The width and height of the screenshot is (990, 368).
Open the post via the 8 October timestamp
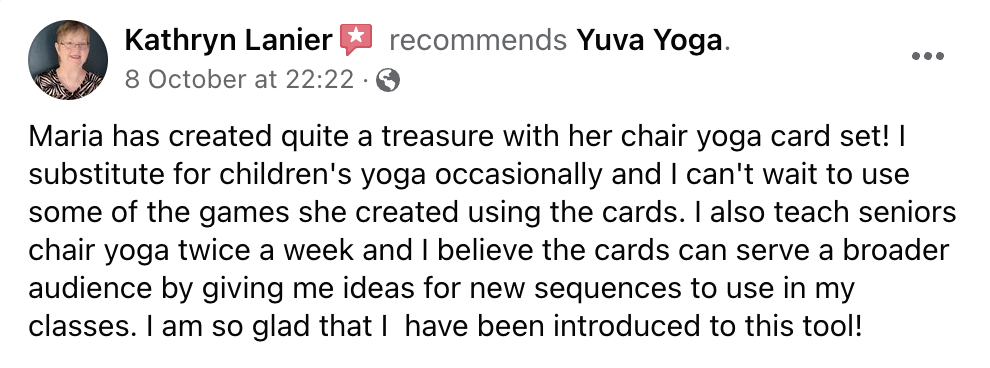[x=240, y=80]
